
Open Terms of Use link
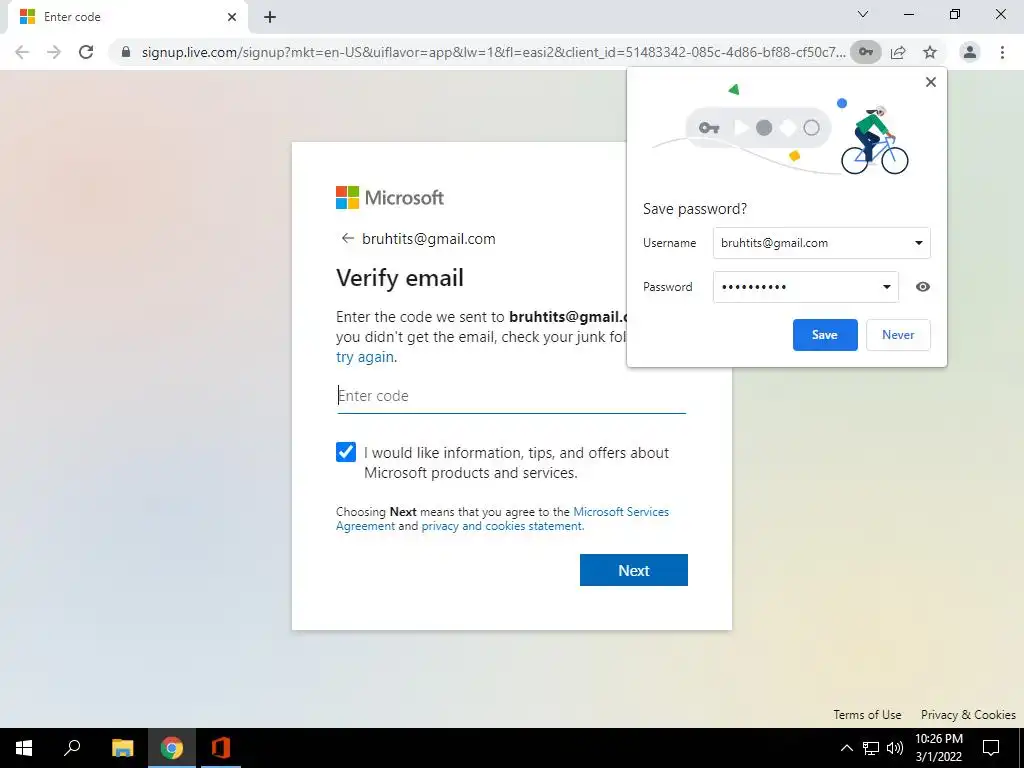tap(867, 714)
